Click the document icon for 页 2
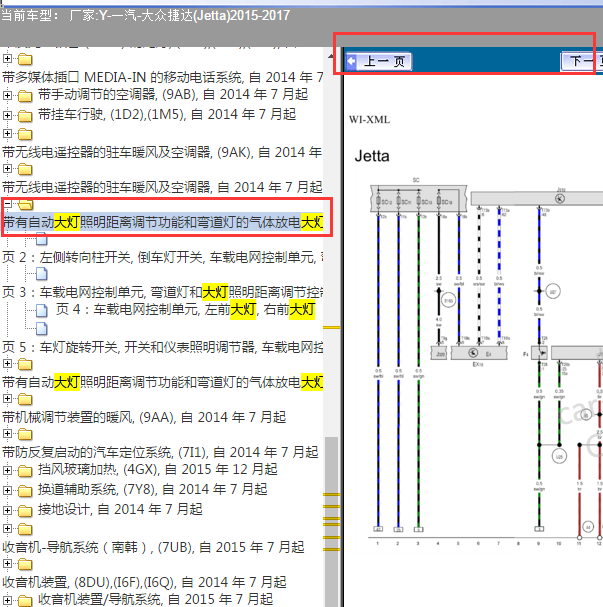Viewport: 603px width, 607px height. [42, 239]
